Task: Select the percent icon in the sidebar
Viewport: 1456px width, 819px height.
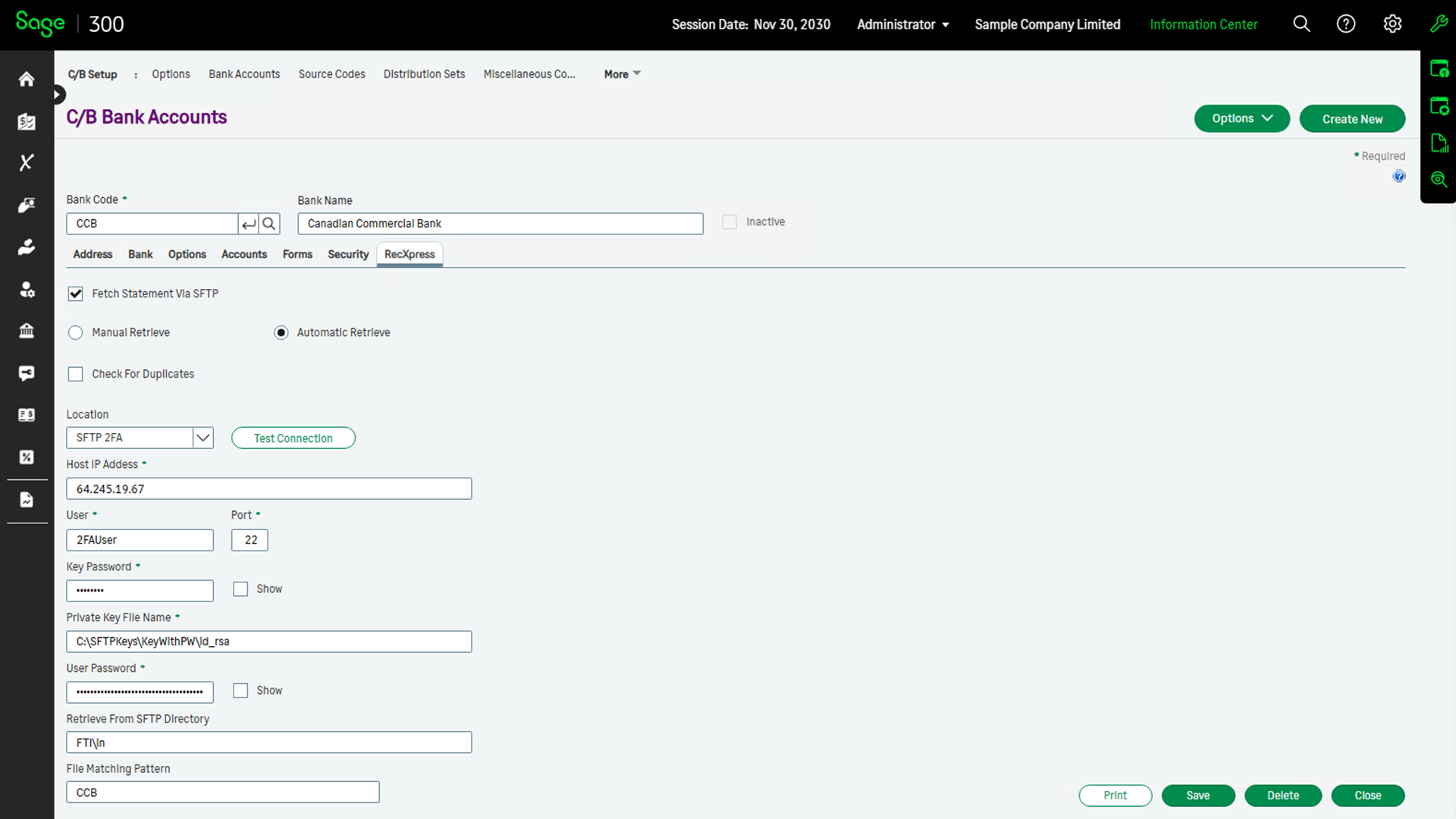Action: coord(26,457)
